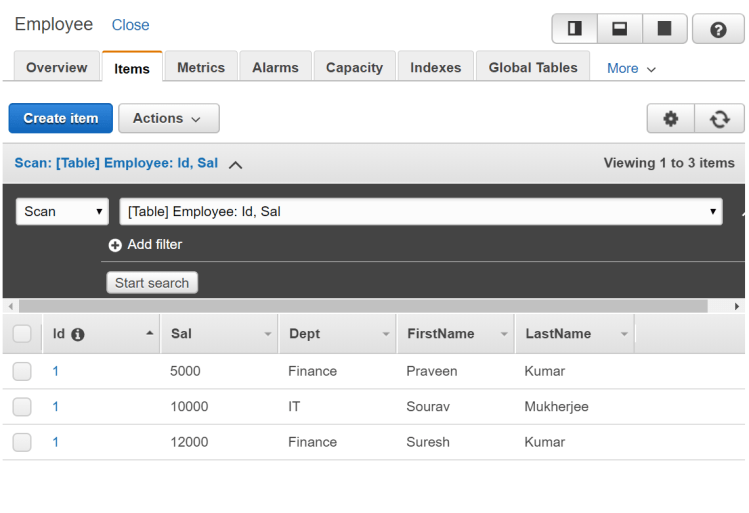Open the help question mark icon
Image resolution: width=749 pixels, height=513 pixels.
pos(718,29)
